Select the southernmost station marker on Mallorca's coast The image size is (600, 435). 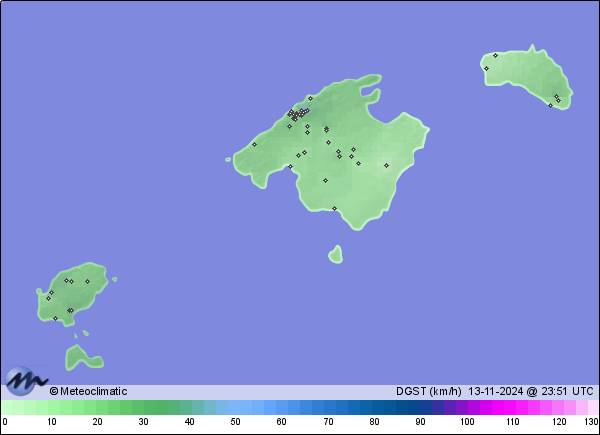click(334, 209)
